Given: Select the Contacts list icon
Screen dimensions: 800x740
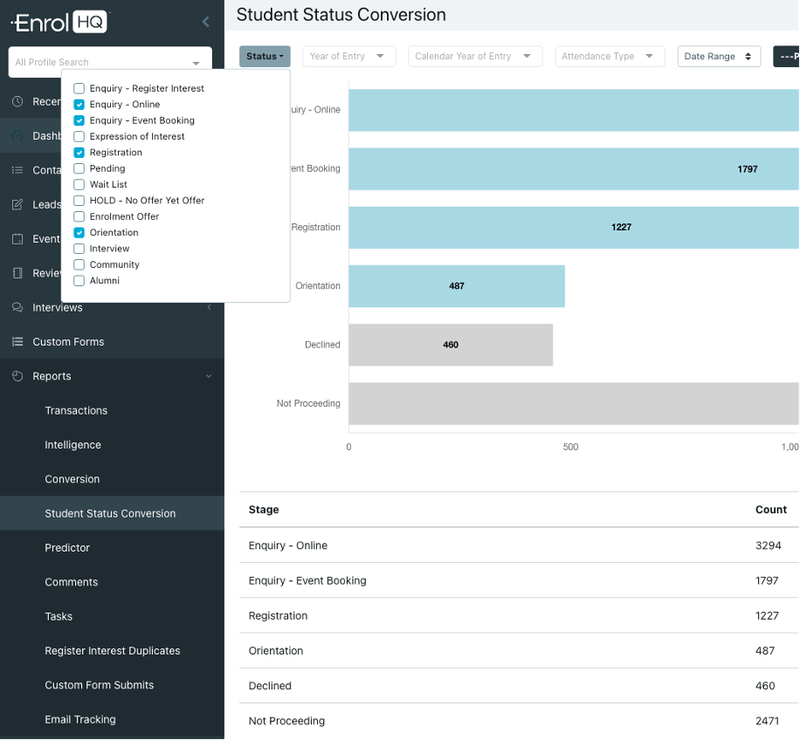Looking at the screenshot, I should click(16, 170).
